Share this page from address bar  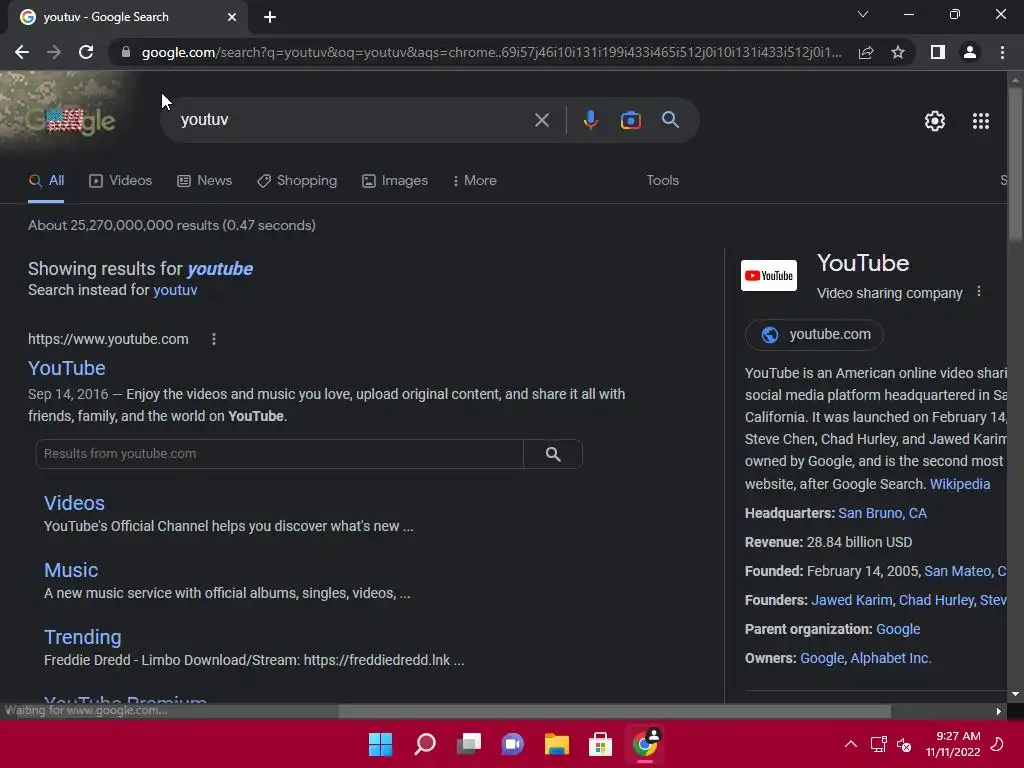(866, 52)
